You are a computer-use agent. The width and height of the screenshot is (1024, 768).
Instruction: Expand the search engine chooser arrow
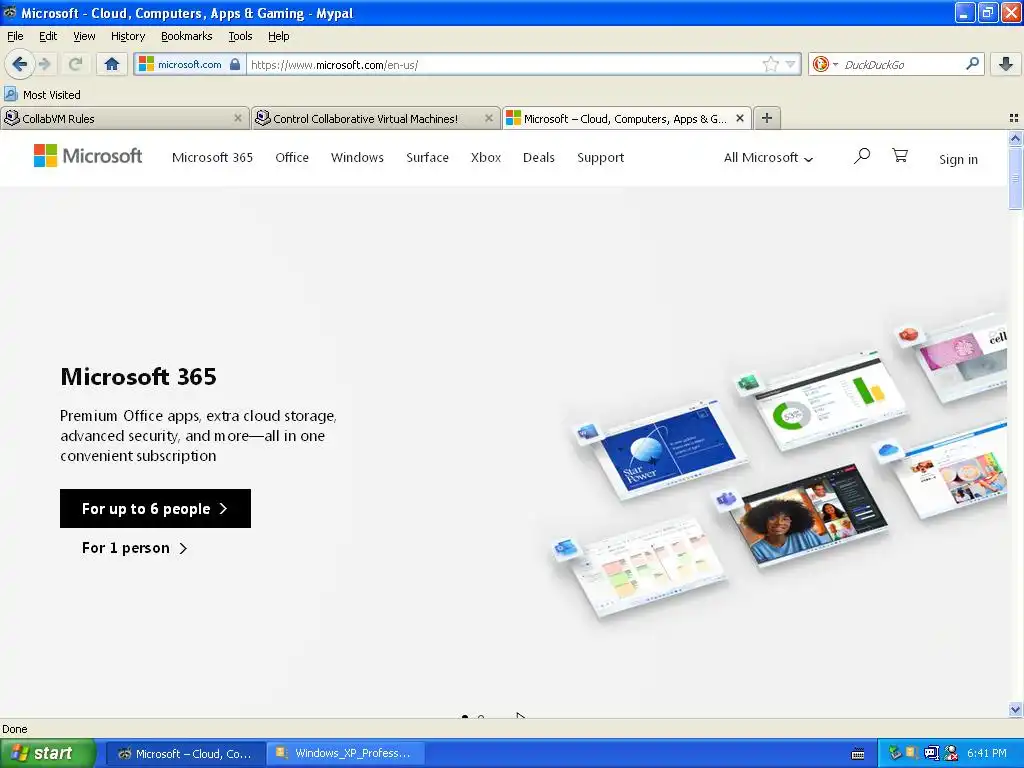pos(835,65)
